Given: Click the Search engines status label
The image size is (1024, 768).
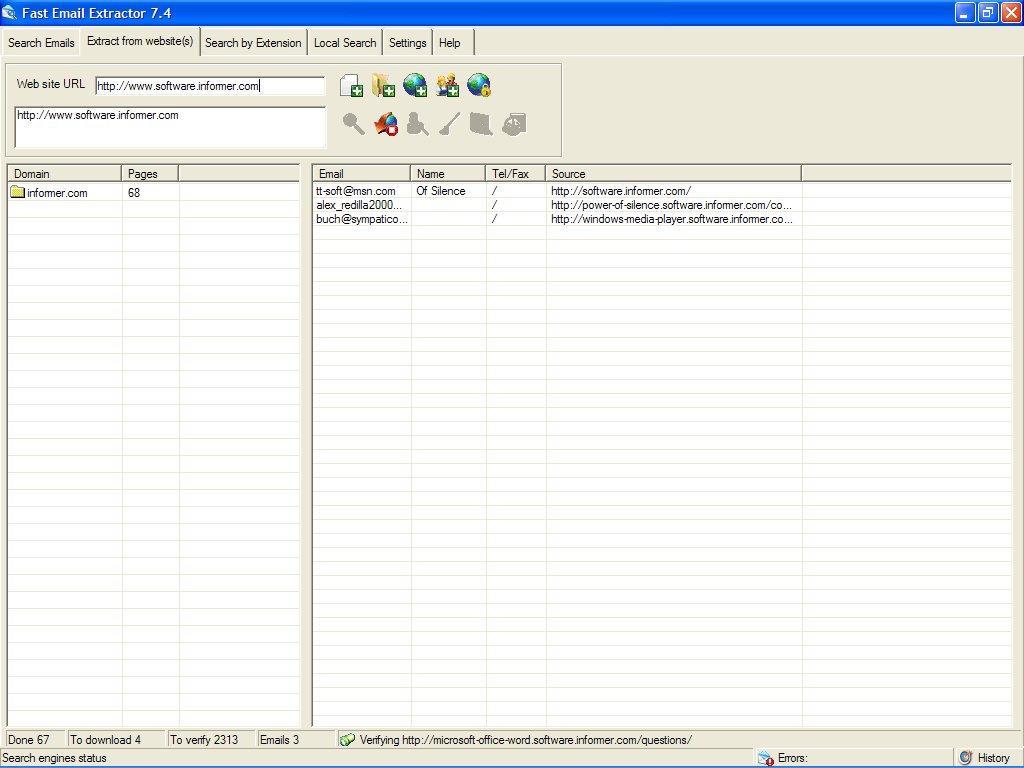Looking at the screenshot, I should pyautogui.click(x=54, y=758).
